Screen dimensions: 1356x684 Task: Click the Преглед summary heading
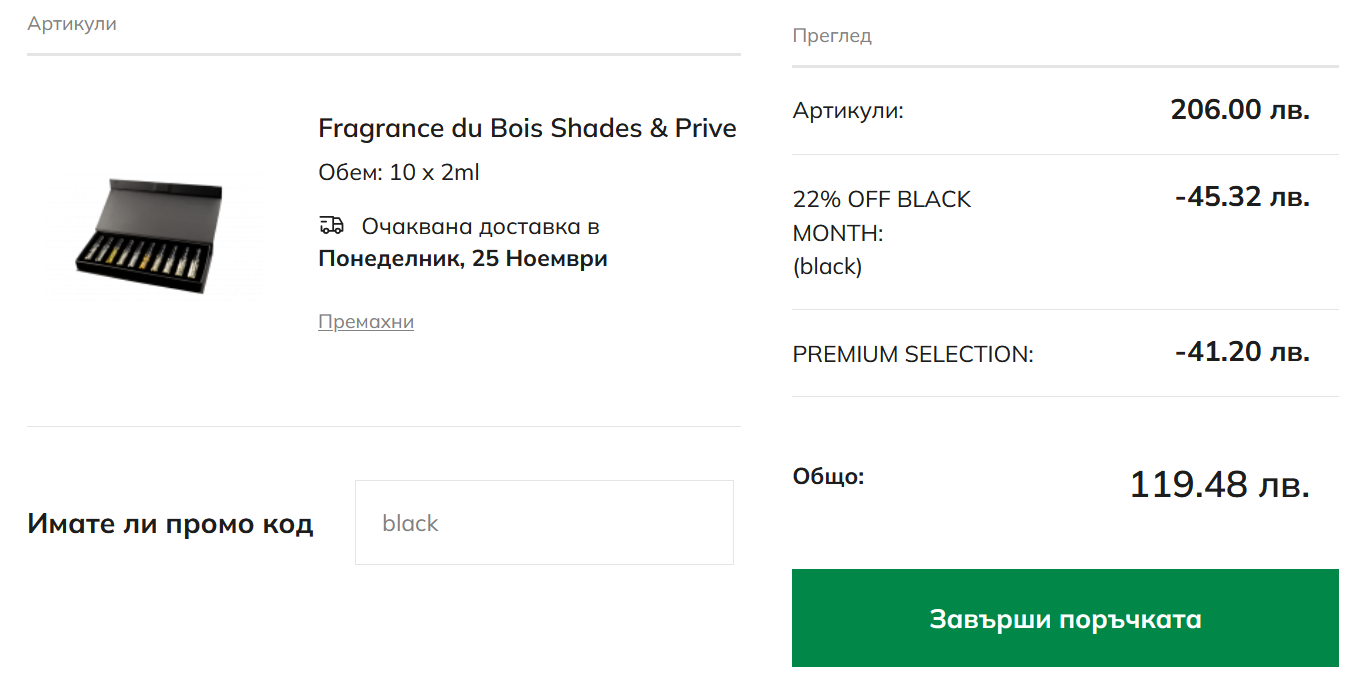tap(832, 36)
